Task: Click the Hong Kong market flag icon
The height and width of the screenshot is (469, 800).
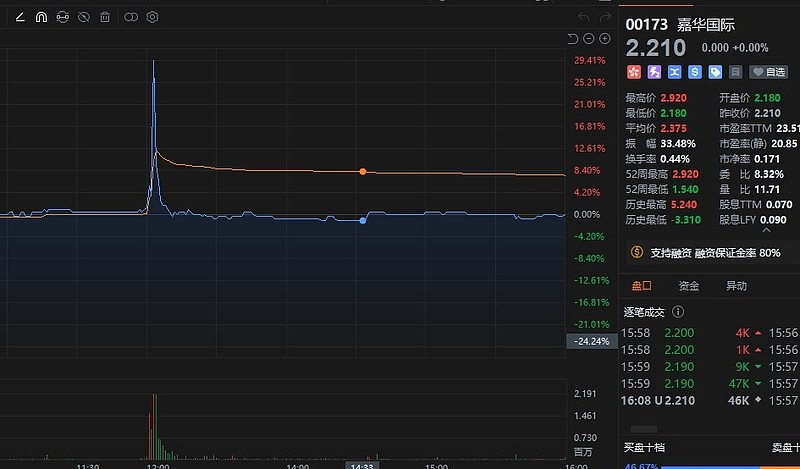Action: [634, 72]
